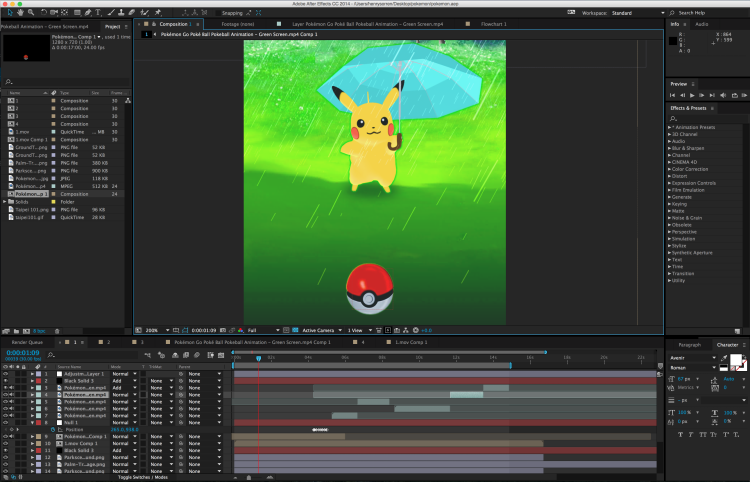Image resolution: width=750 pixels, height=482 pixels.
Task: Mute audio of layer 3 Pokémon mp4
Action: (x=11, y=388)
